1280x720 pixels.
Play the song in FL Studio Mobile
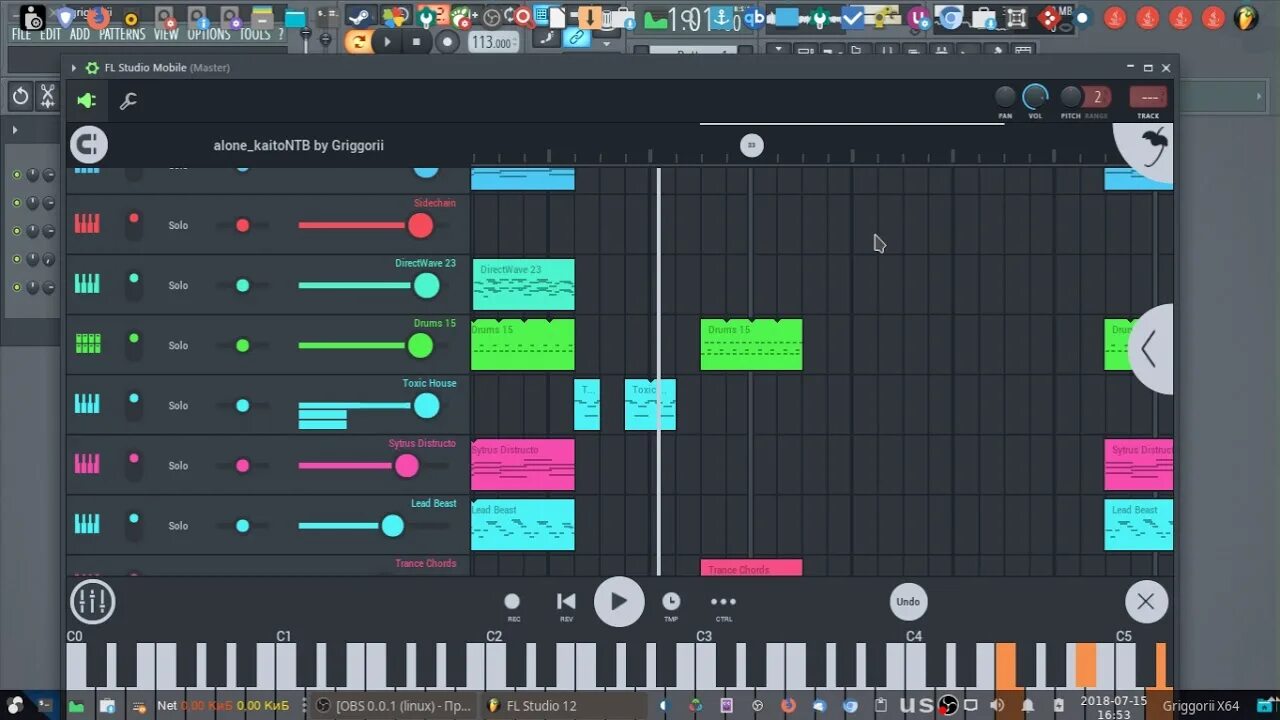coord(619,602)
